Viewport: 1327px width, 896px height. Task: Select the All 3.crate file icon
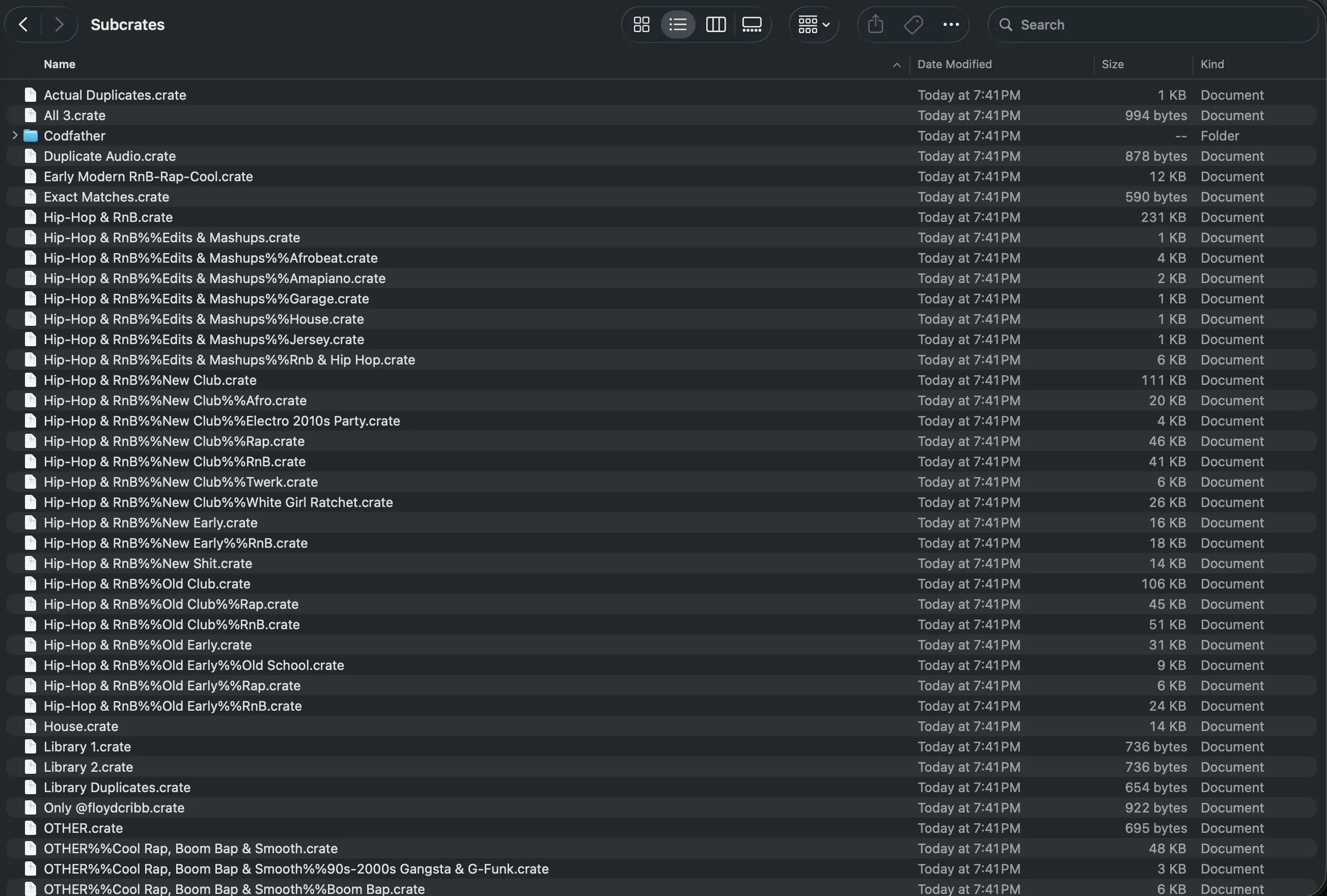(30, 115)
